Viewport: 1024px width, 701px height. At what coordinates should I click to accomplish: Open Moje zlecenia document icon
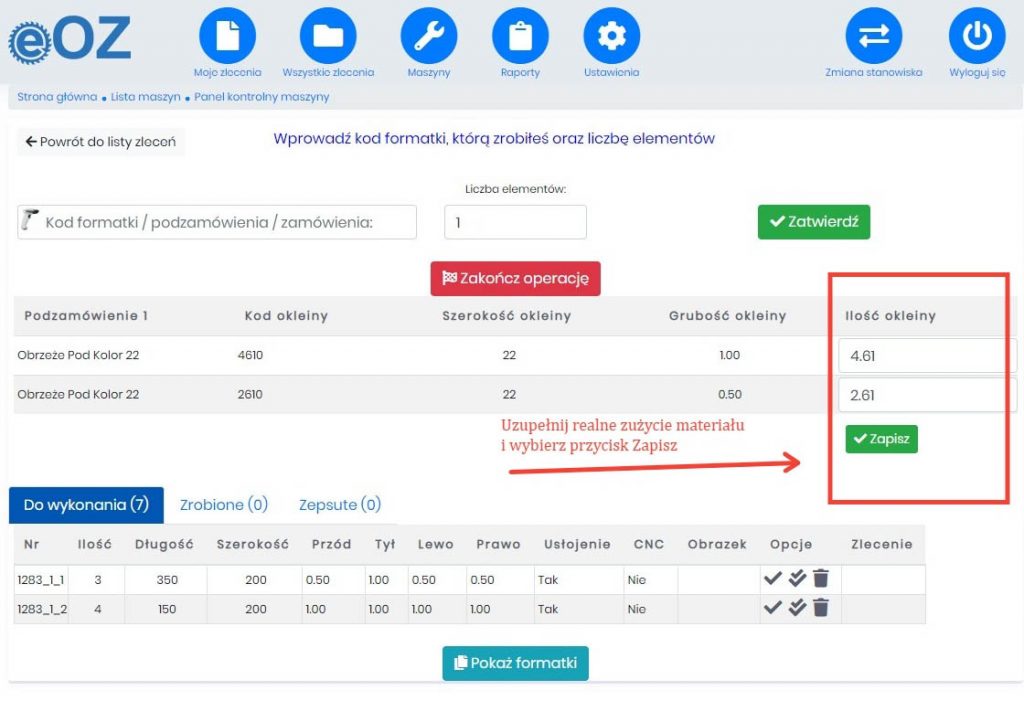228,36
